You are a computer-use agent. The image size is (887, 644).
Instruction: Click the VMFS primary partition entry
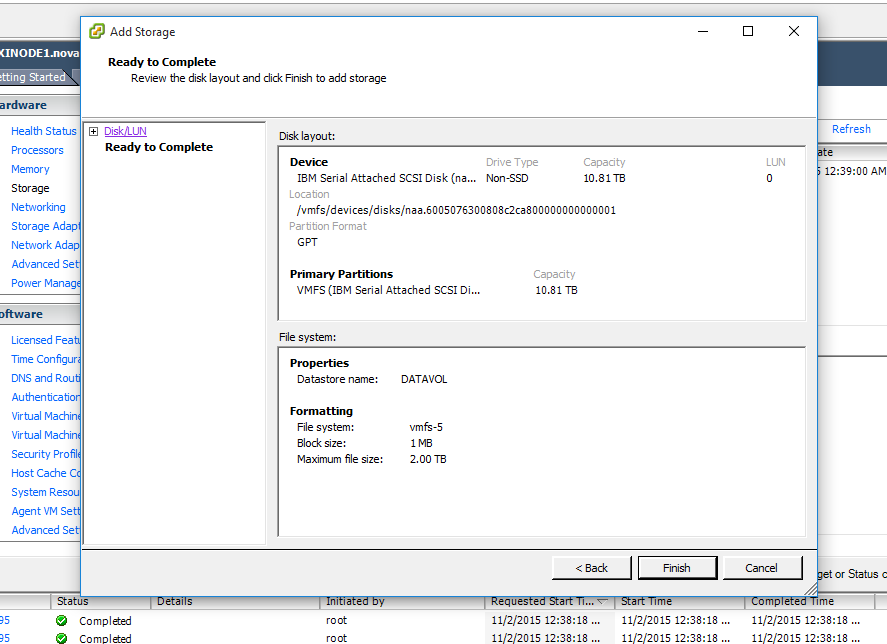click(388, 290)
